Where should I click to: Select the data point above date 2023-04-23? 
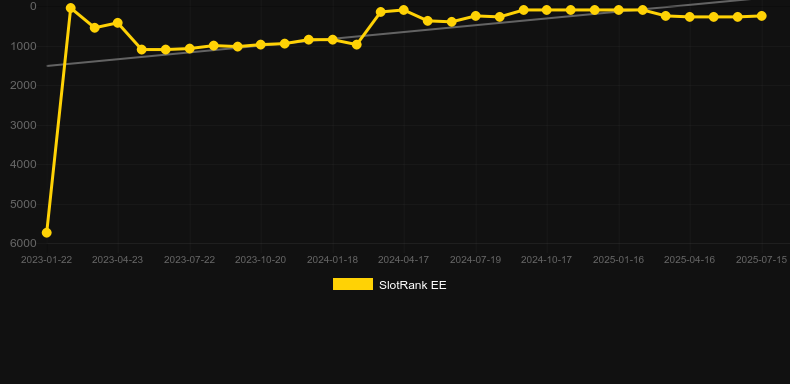click(x=118, y=23)
